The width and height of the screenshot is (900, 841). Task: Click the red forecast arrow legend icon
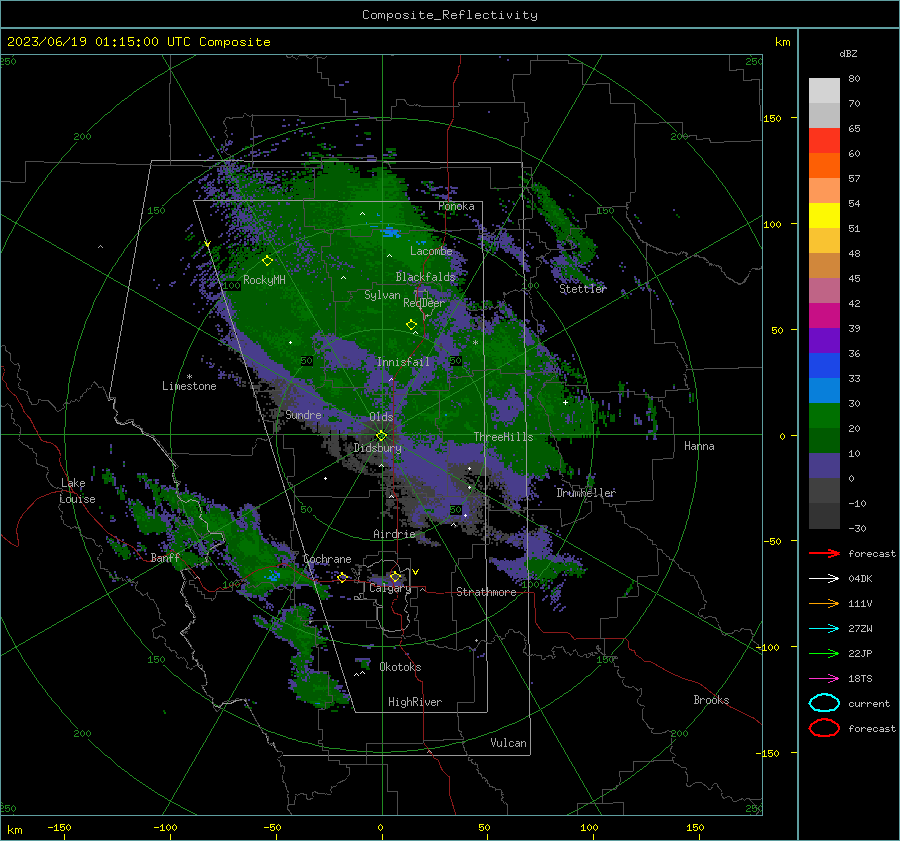[824, 553]
